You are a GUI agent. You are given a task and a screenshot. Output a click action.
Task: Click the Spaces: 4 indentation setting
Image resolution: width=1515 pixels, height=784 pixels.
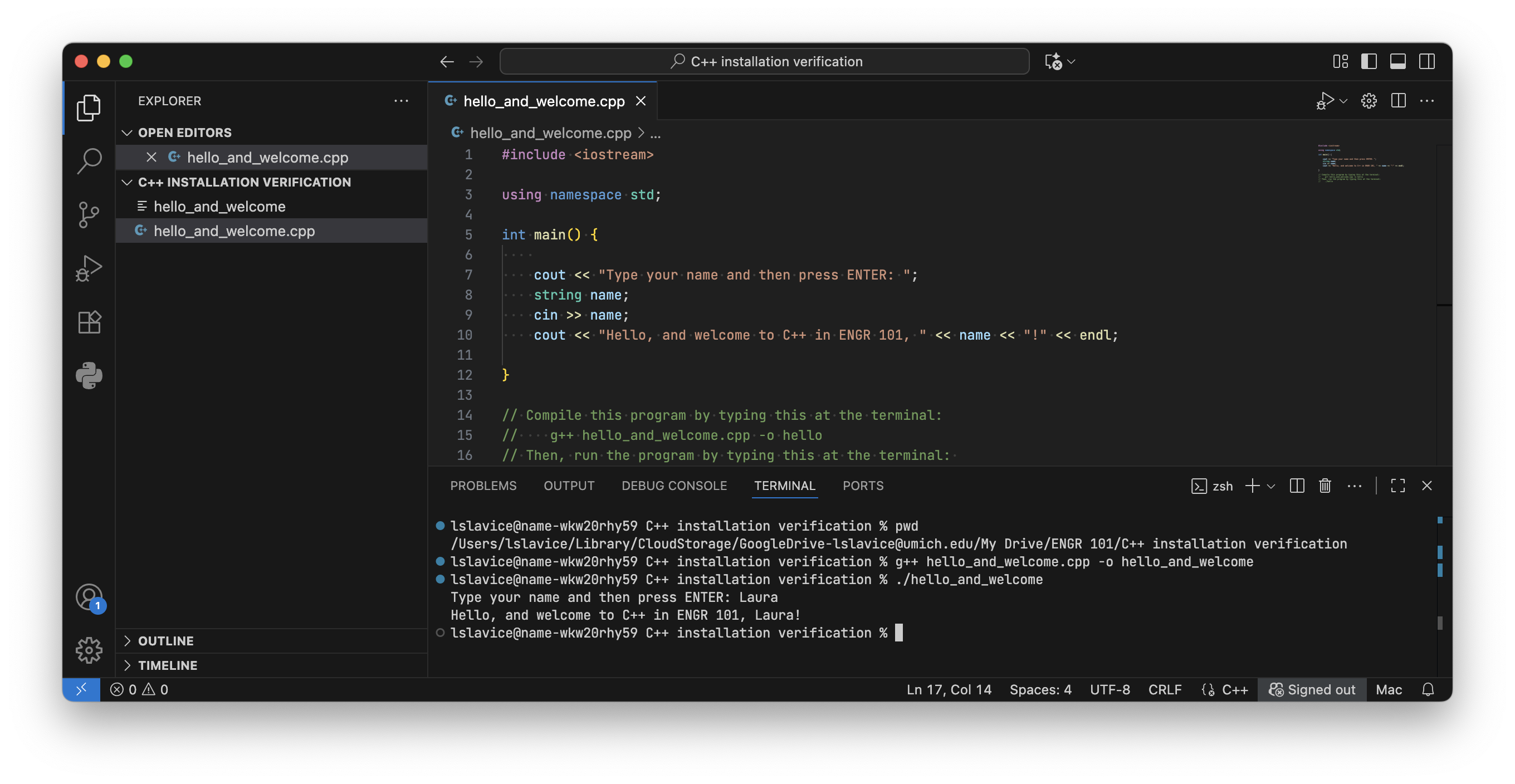coord(1040,689)
